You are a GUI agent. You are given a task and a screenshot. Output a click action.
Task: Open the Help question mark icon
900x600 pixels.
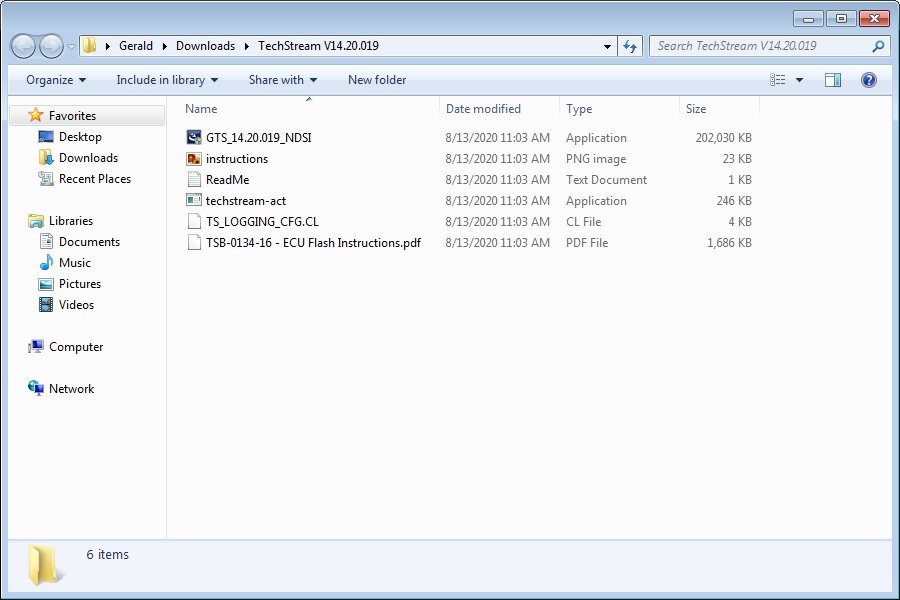tap(869, 80)
